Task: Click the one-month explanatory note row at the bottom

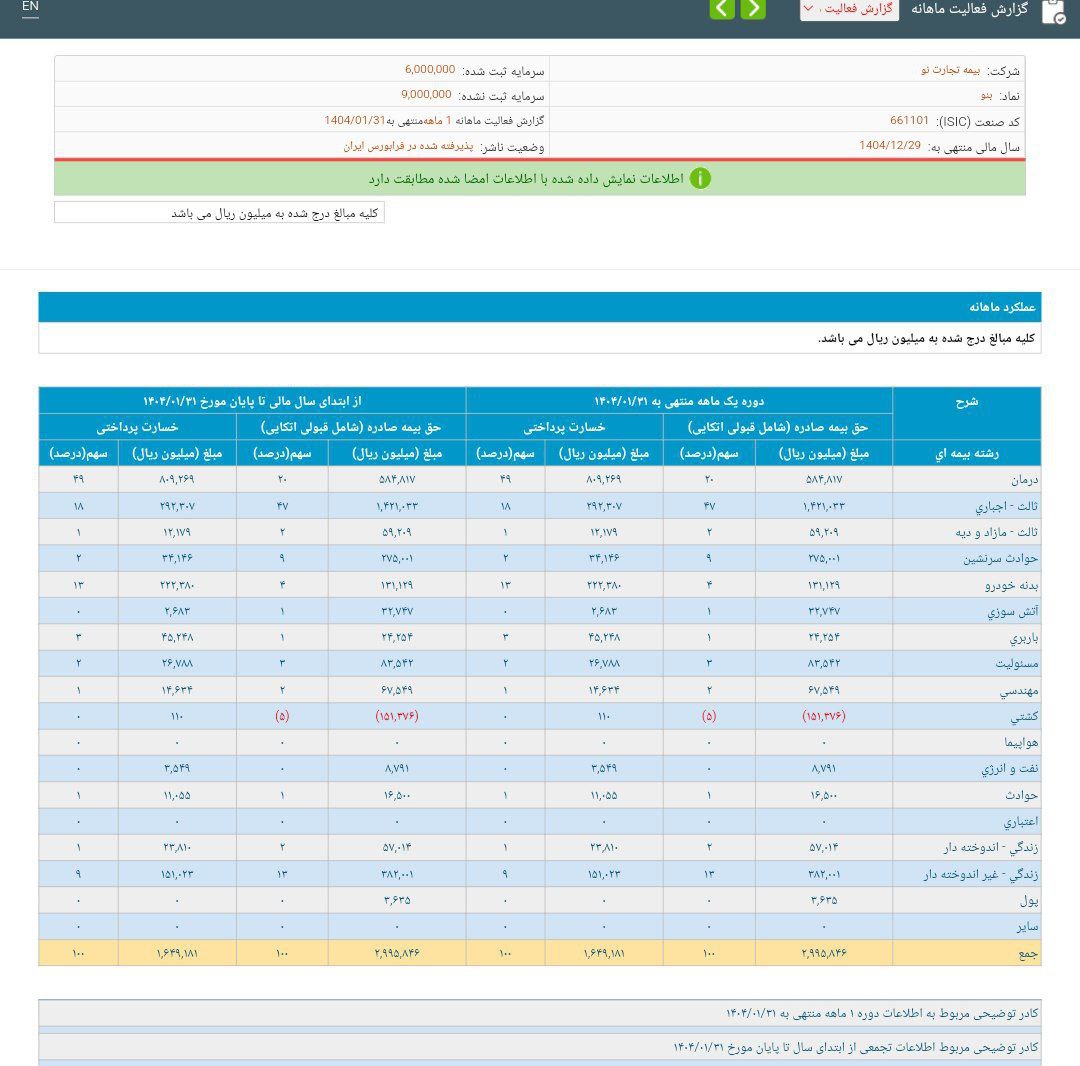Action: 539,1013
